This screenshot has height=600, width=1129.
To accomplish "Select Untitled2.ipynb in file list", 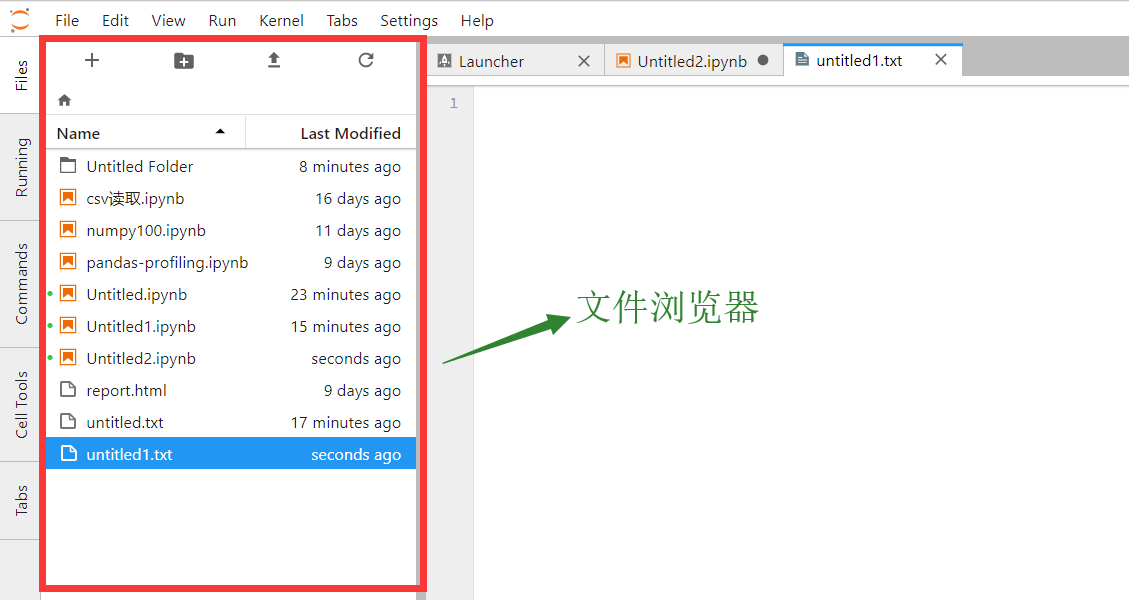I will (x=231, y=359).
